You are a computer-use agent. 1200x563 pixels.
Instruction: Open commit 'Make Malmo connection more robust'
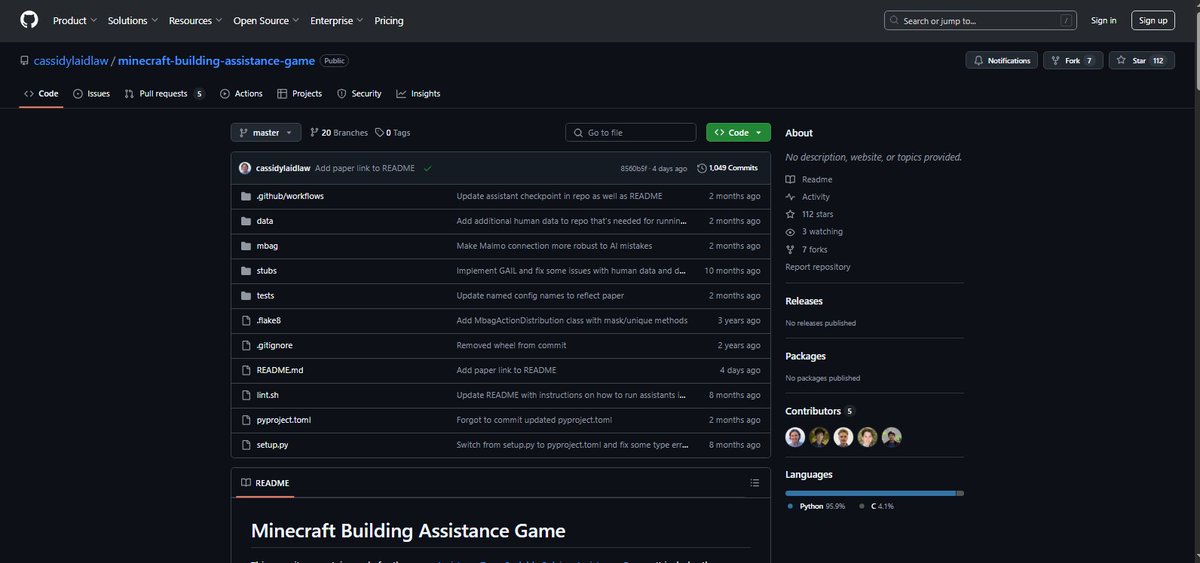pos(555,246)
